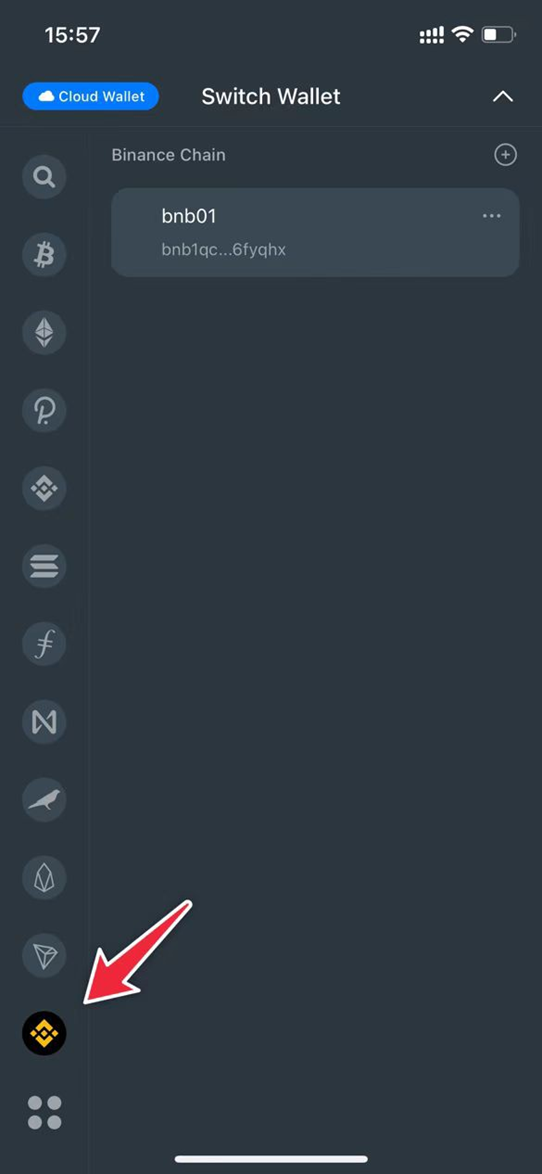542x1174 pixels.
Task: Collapse the Switch Wallet panel with chevron
Action: pyautogui.click(x=503, y=97)
